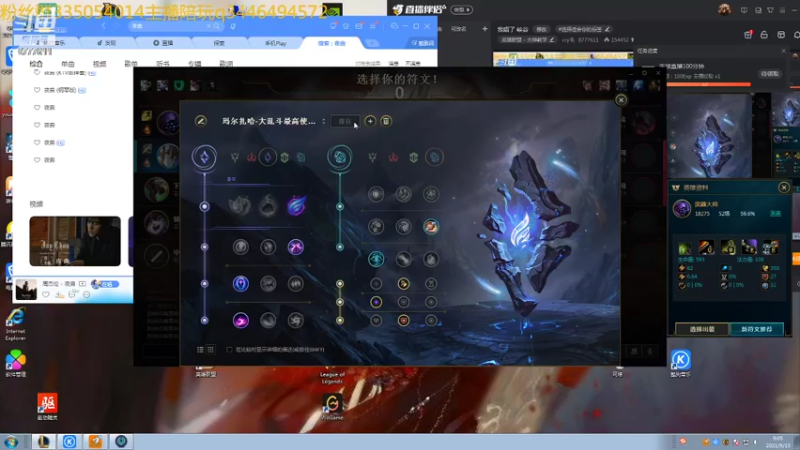Open the WeGame desktop icon
Viewport: 800px width, 450px height.
pyautogui.click(x=332, y=407)
